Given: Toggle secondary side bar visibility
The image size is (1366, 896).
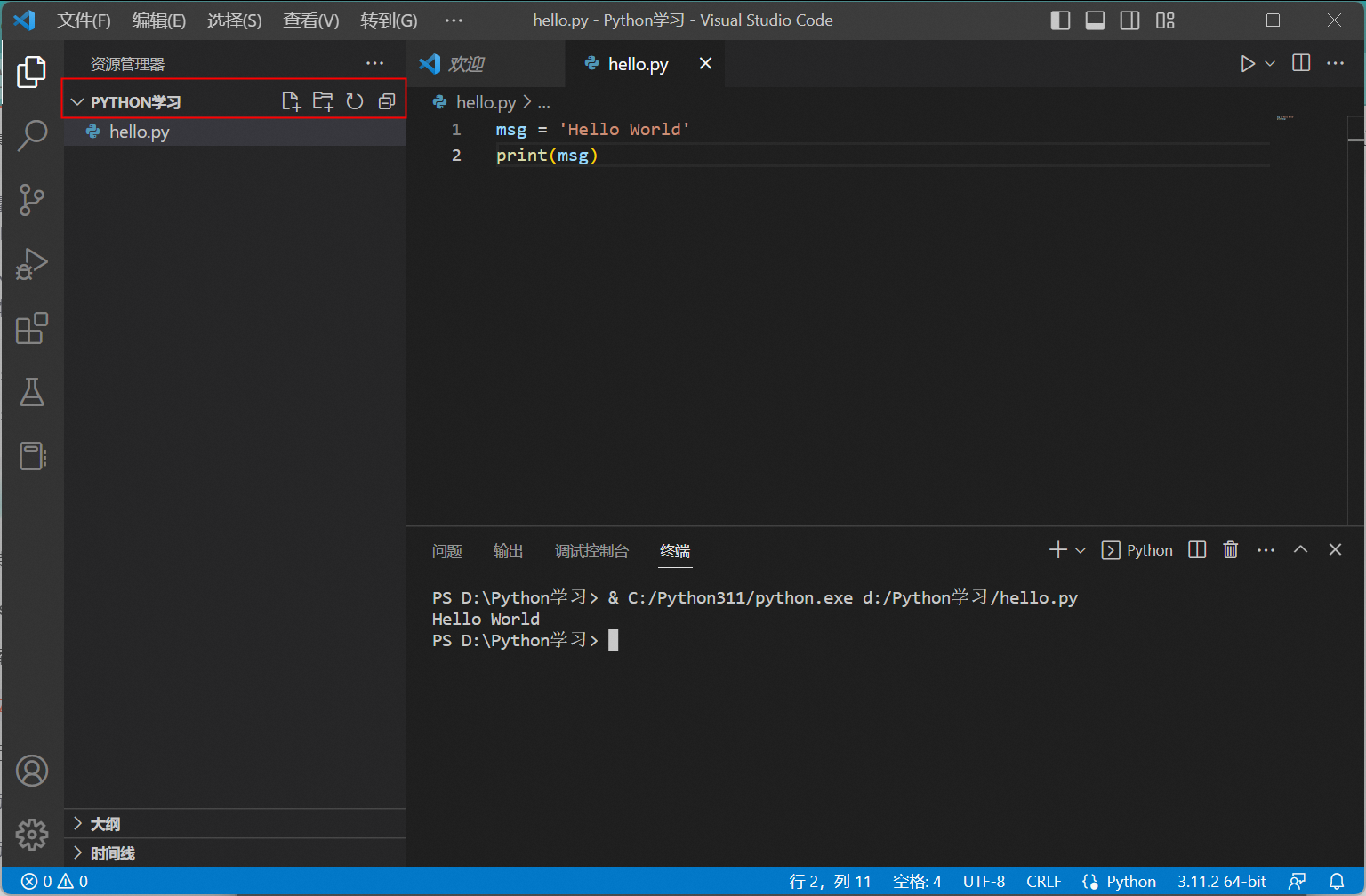Looking at the screenshot, I should (1130, 20).
